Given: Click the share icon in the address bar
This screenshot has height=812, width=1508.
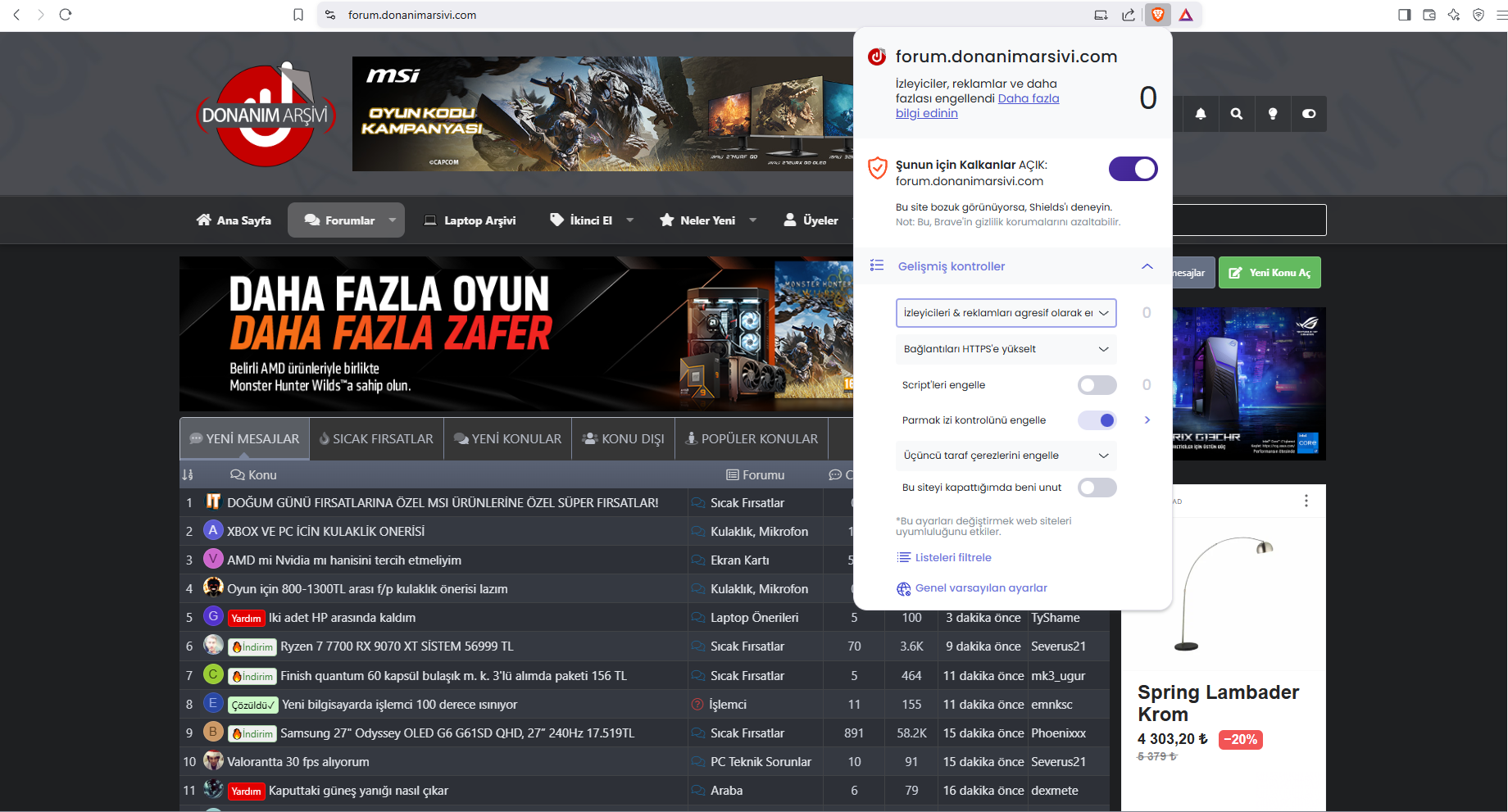Looking at the screenshot, I should click(x=1129, y=15).
